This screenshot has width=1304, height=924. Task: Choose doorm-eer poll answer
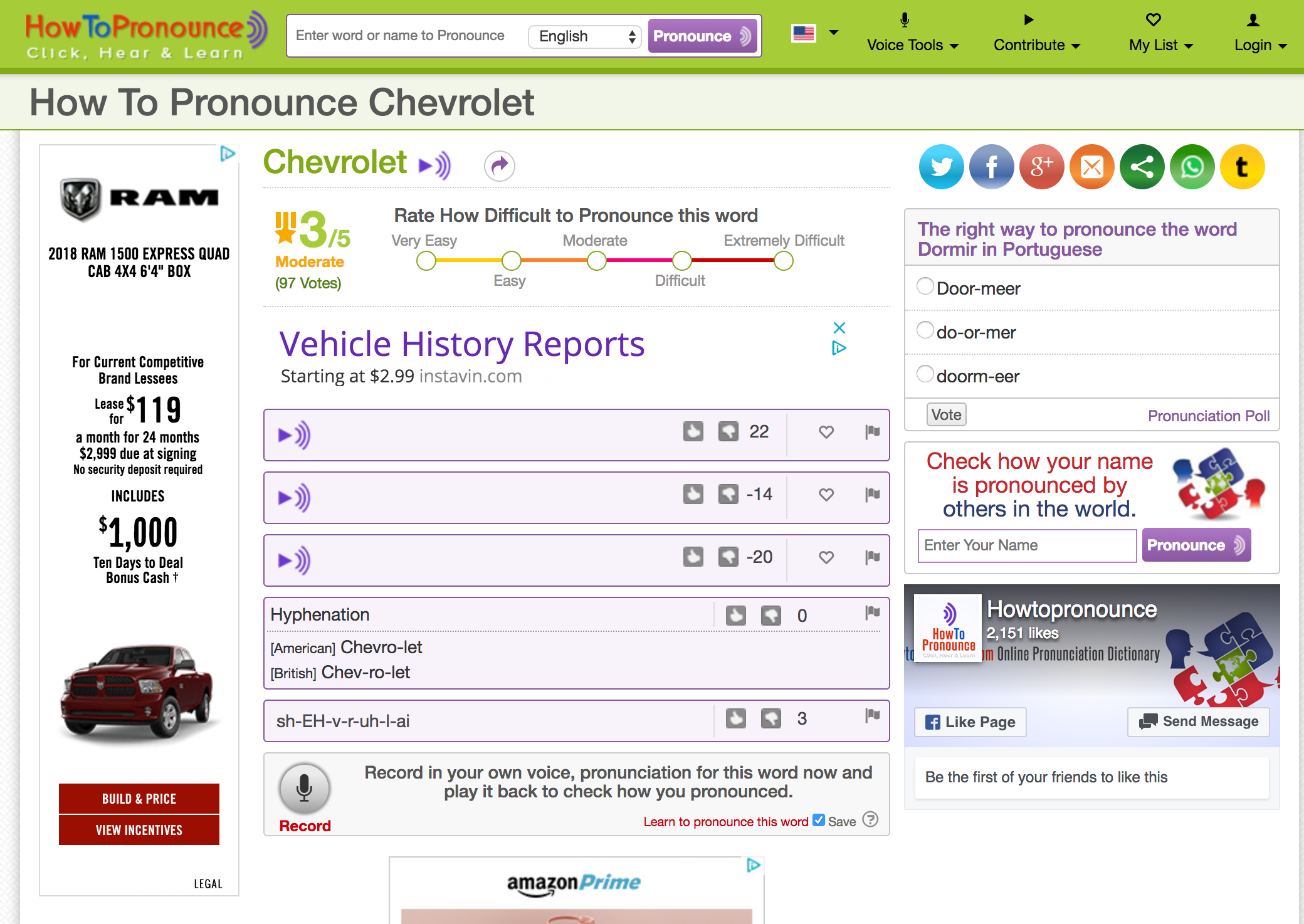tap(925, 374)
